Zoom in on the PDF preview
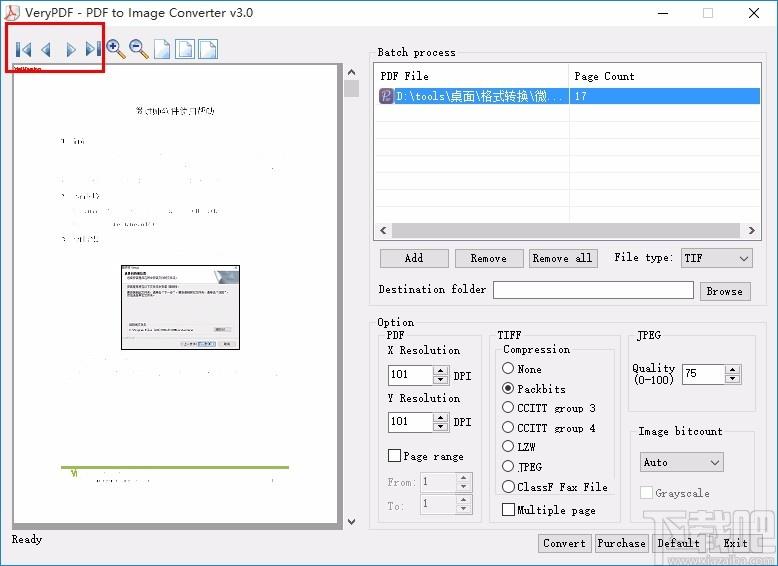This screenshot has height=566, width=778. 116,49
